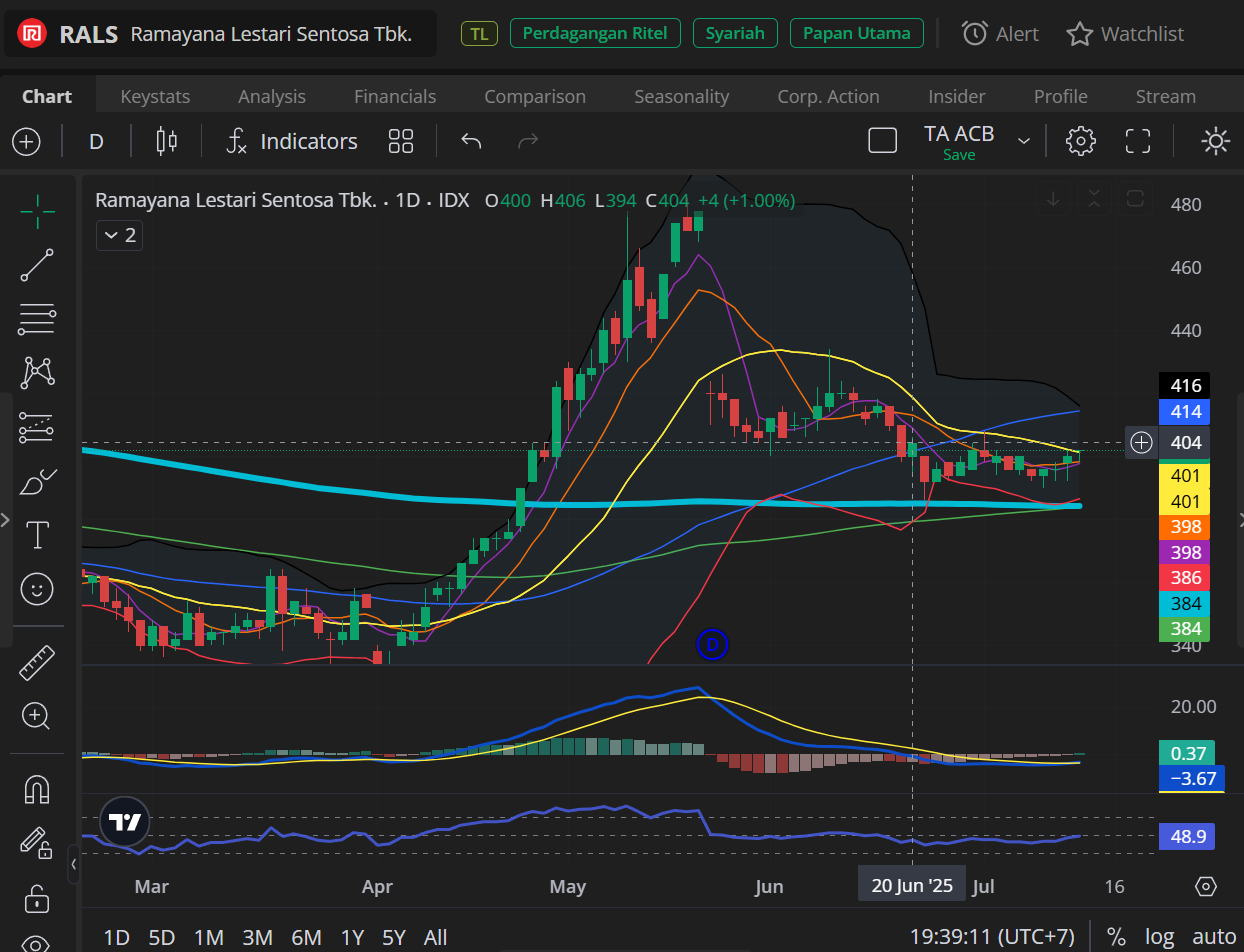Set the range to 5Y
This screenshot has width=1244, height=952.
point(394,937)
